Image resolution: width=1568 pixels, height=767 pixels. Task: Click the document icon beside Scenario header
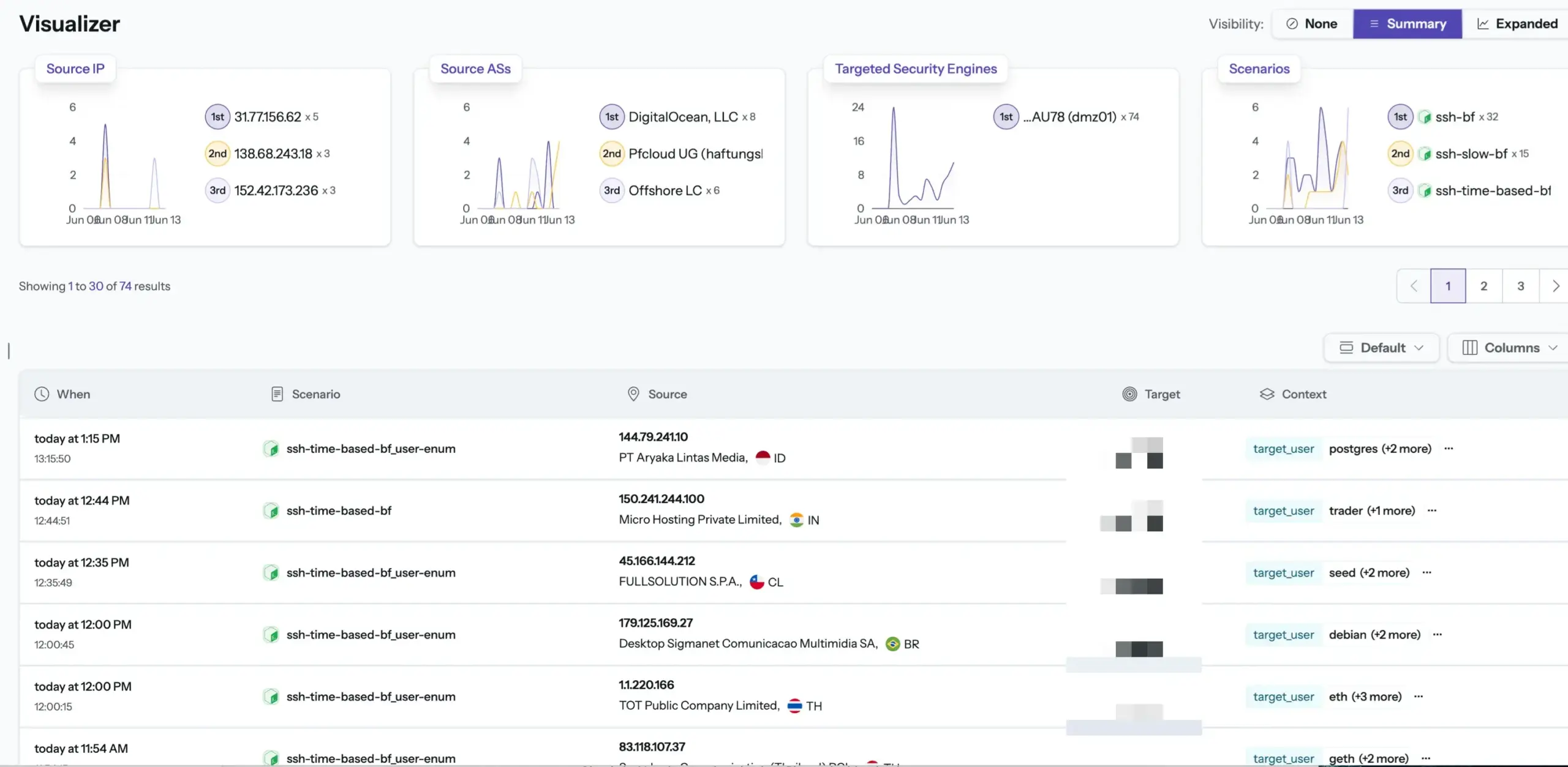click(277, 394)
